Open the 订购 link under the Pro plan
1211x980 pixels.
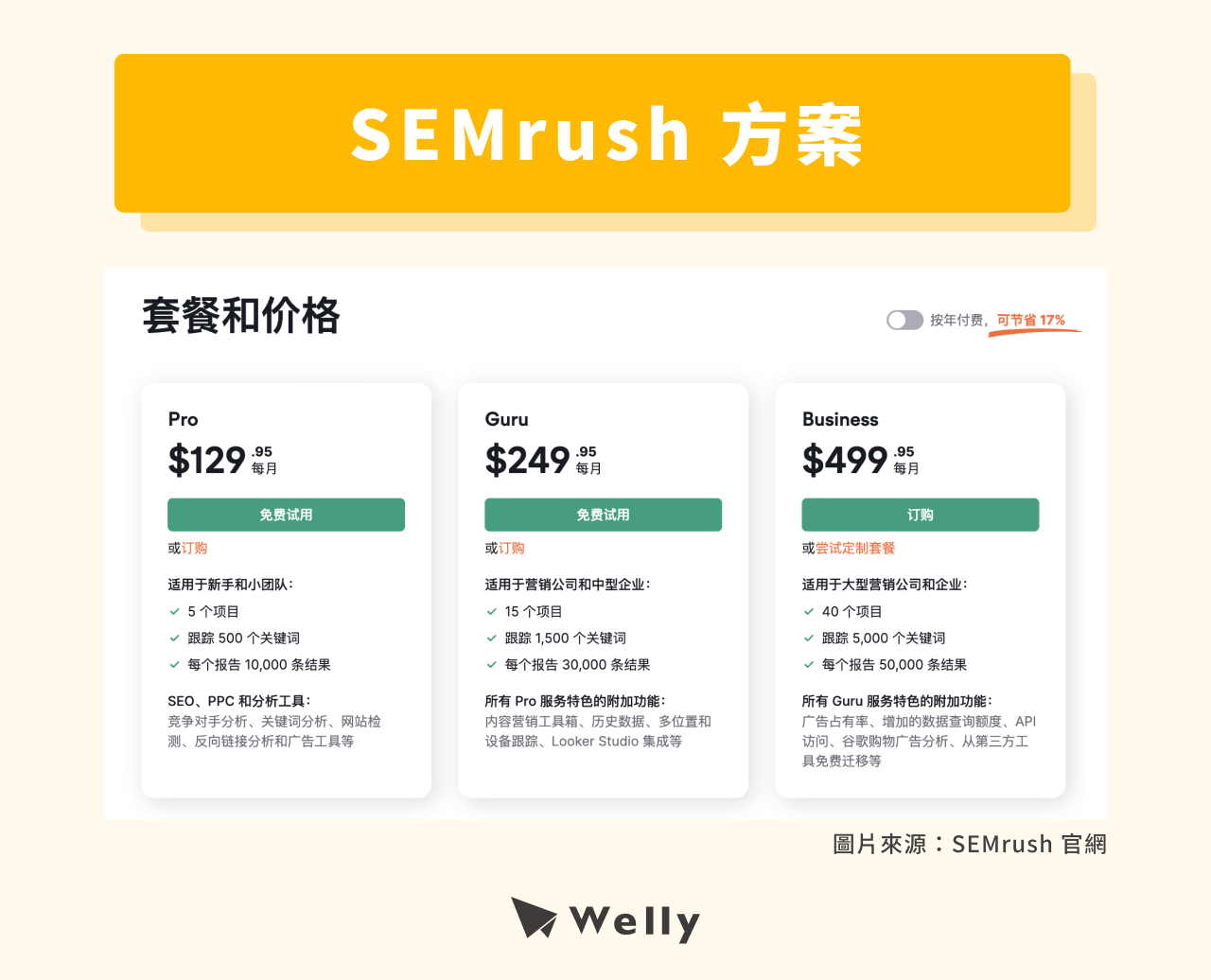(197, 547)
